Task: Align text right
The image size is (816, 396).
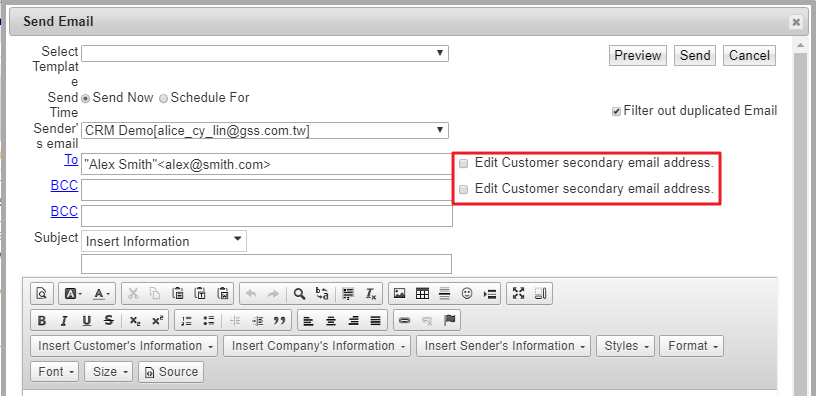Action: pos(353,321)
